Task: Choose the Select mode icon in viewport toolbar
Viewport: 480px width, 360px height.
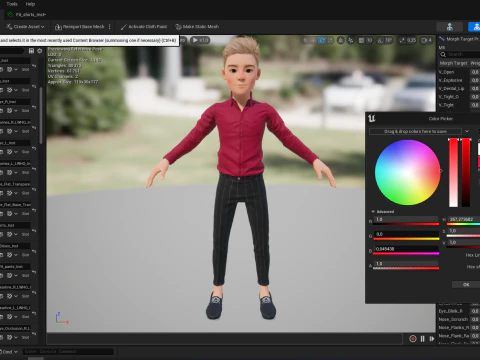Action: 305,40
